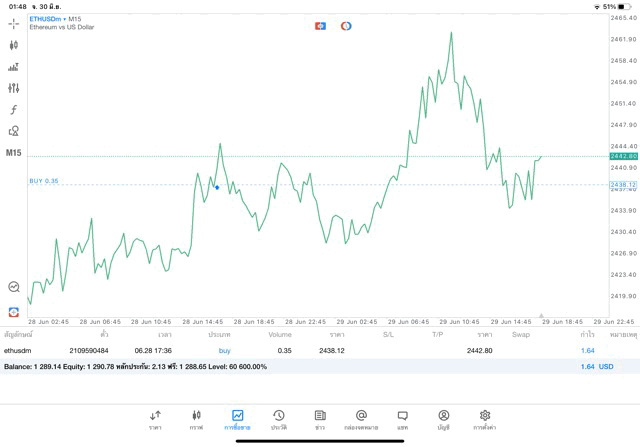Open the function indicator icon
Screen dimensions: 640x447
pos(14,110)
